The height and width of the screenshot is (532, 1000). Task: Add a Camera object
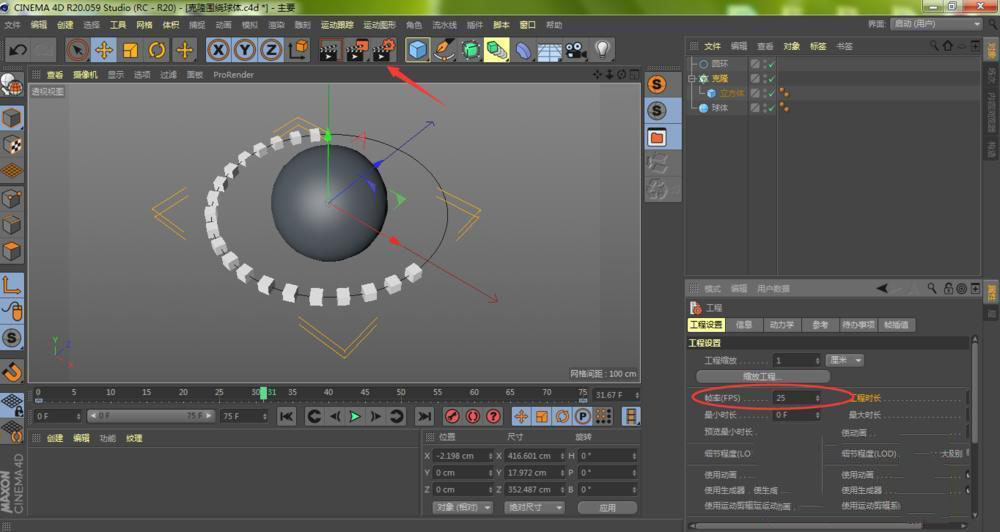click(576, 50)
